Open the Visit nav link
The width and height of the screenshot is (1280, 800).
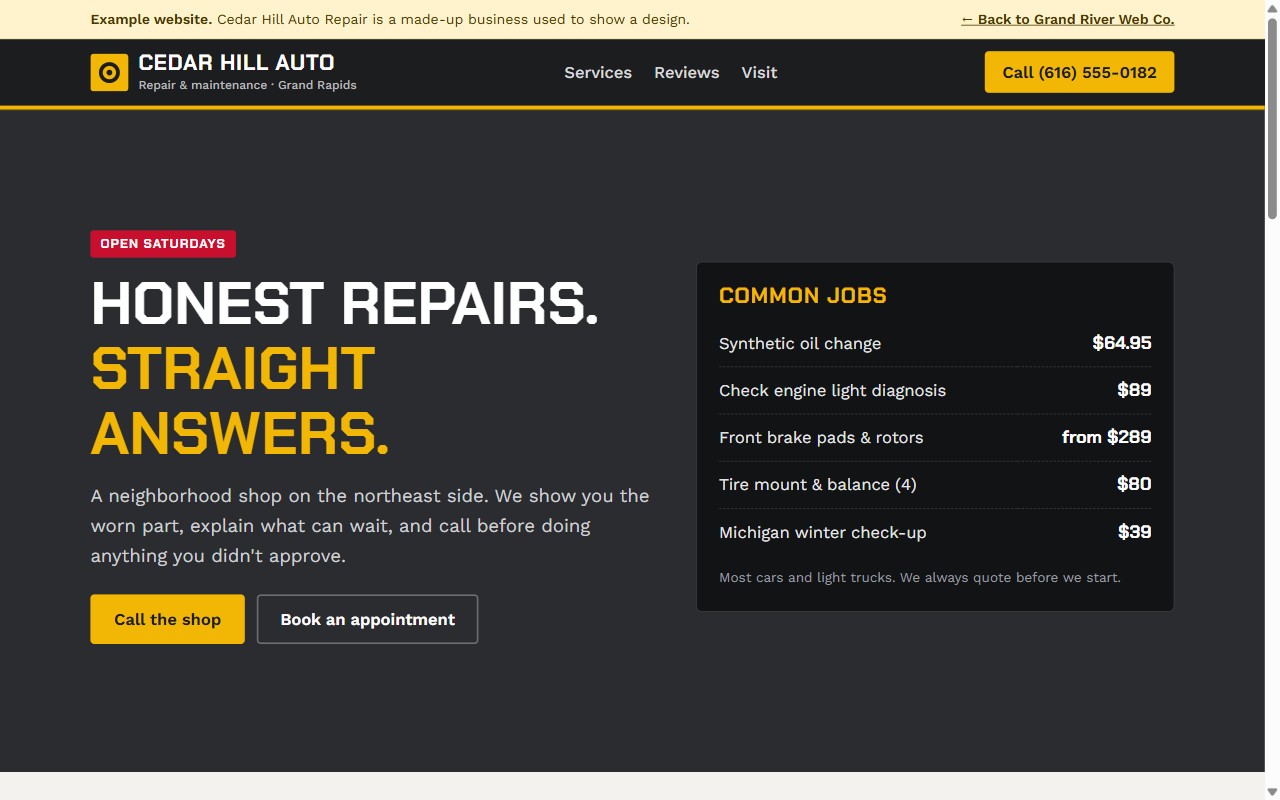point(759,72)
